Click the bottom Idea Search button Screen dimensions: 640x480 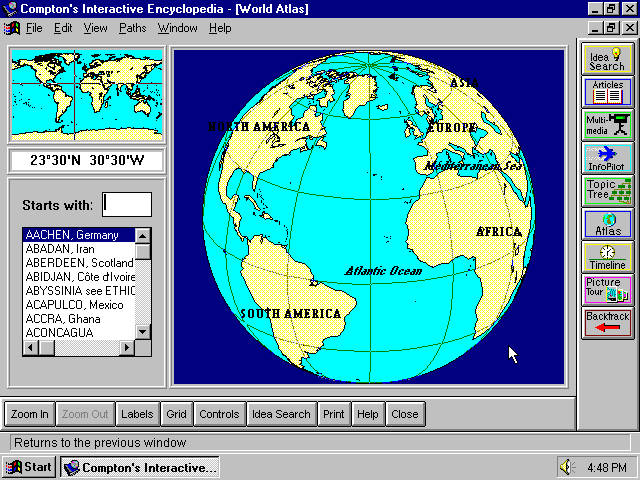[x=281, y=414]
